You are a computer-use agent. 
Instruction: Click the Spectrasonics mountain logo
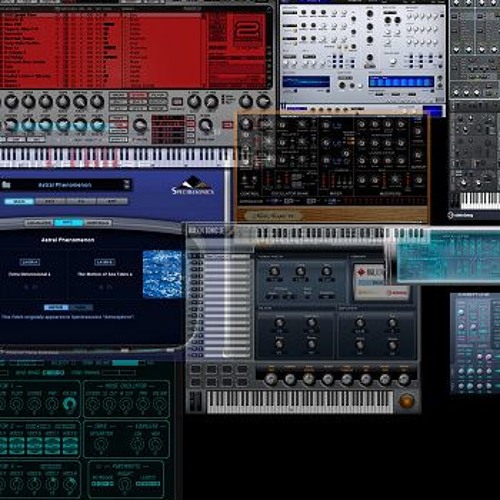click(x=193, y=186)
